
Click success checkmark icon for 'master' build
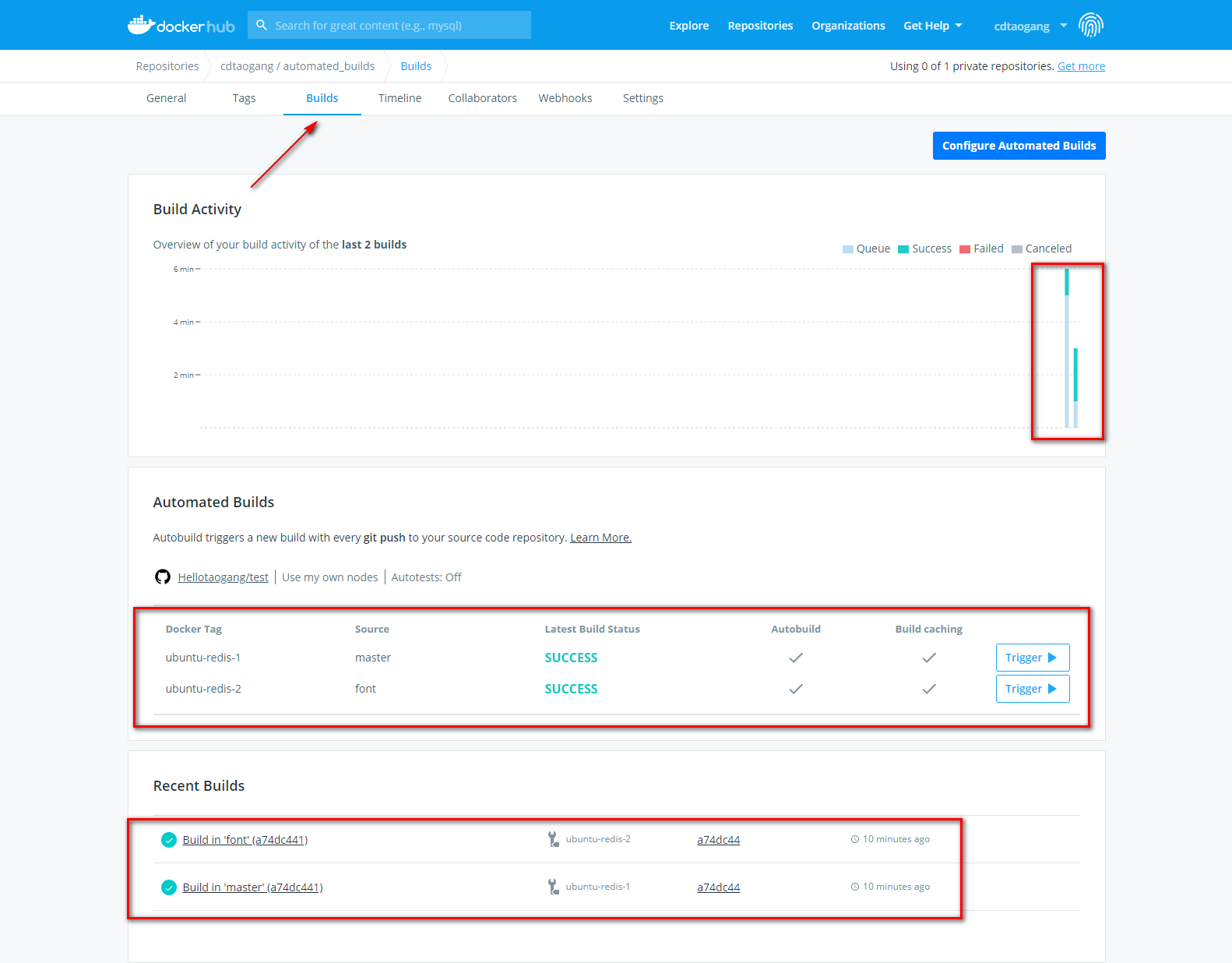[169, 887]
